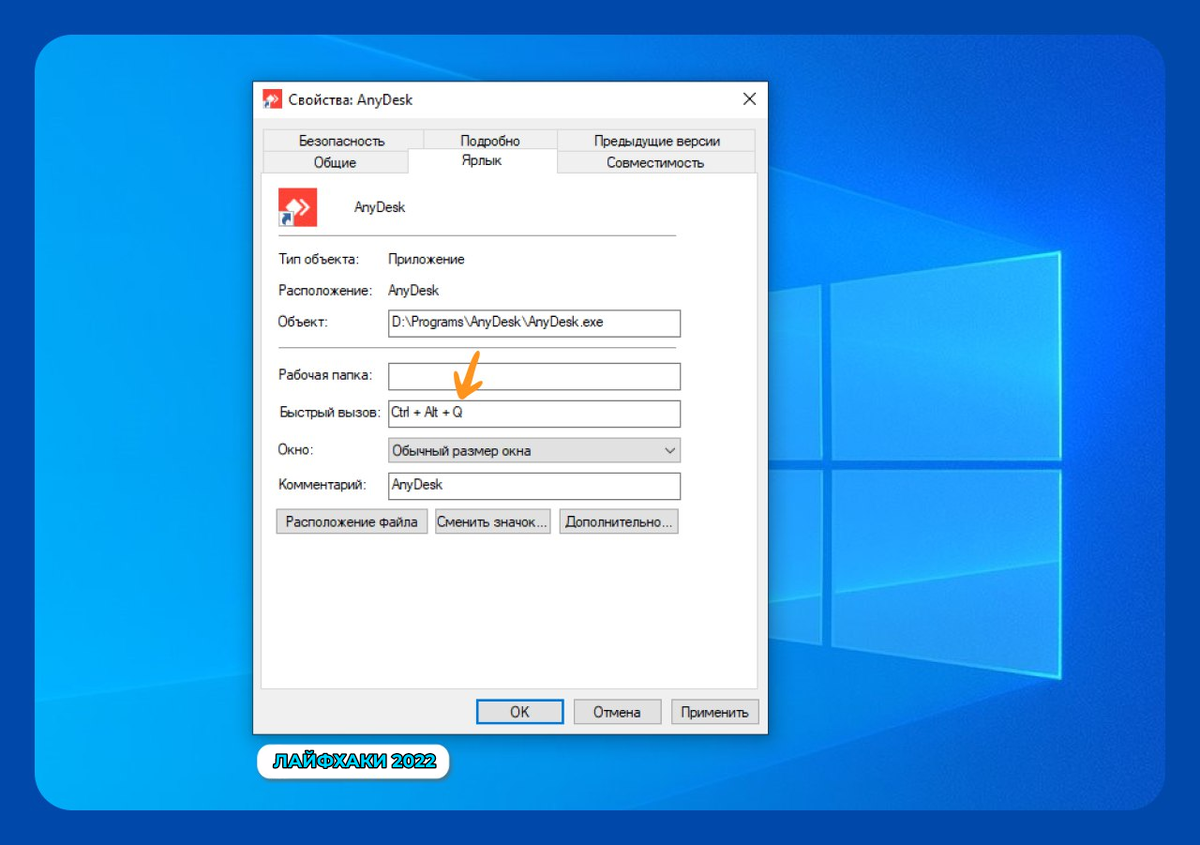Click the Окно: label

tap(296, 450)
